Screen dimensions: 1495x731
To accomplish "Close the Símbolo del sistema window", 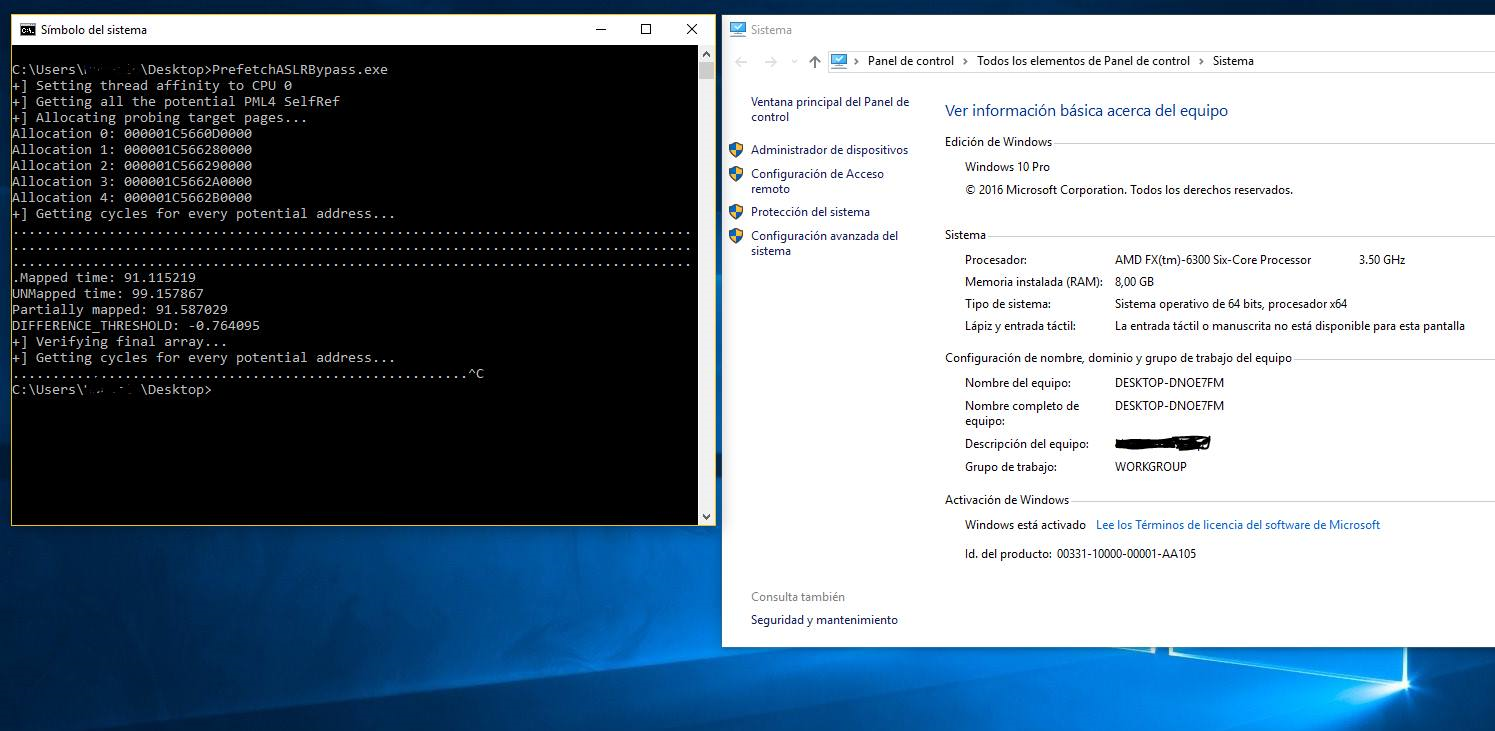I will click(x=692, y=29).
